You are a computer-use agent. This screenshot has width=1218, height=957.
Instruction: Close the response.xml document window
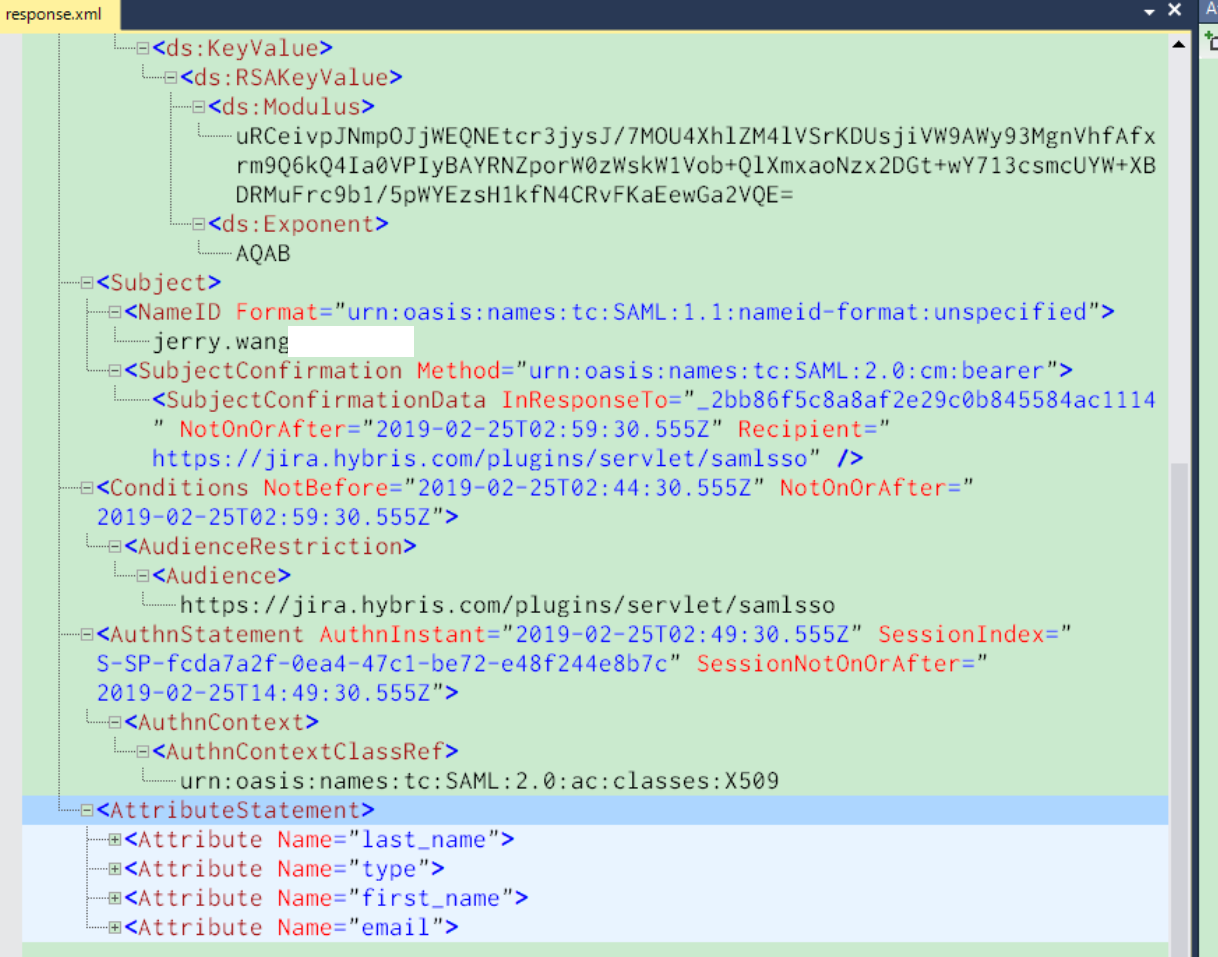[x=1174, y=10]
